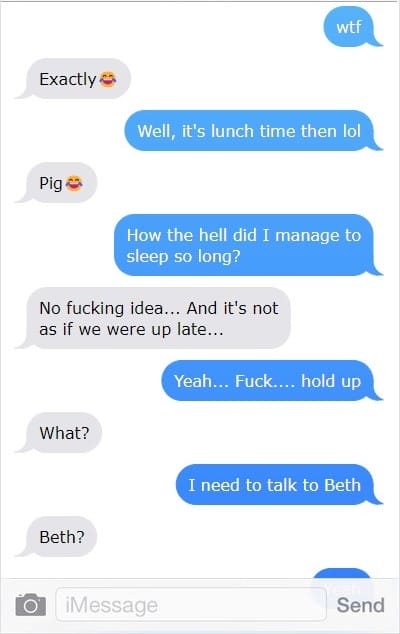Viewport: 400px width, 634px height.
Task: Click 'sleep so long?' text line
Action: pyautogui.click(x=183, y=256)
